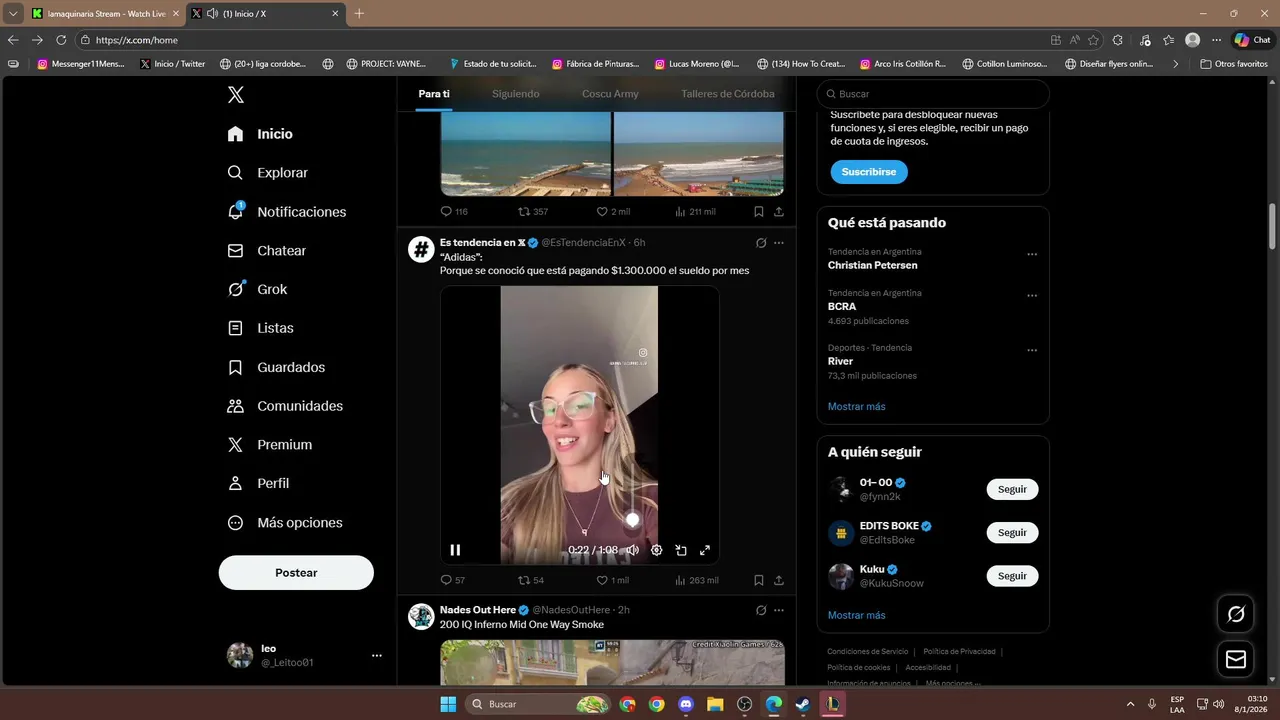Switch to Talleres de Córdoba tab
The height and width of the screenshot is (720, 1280).
[x=728, y=94]
